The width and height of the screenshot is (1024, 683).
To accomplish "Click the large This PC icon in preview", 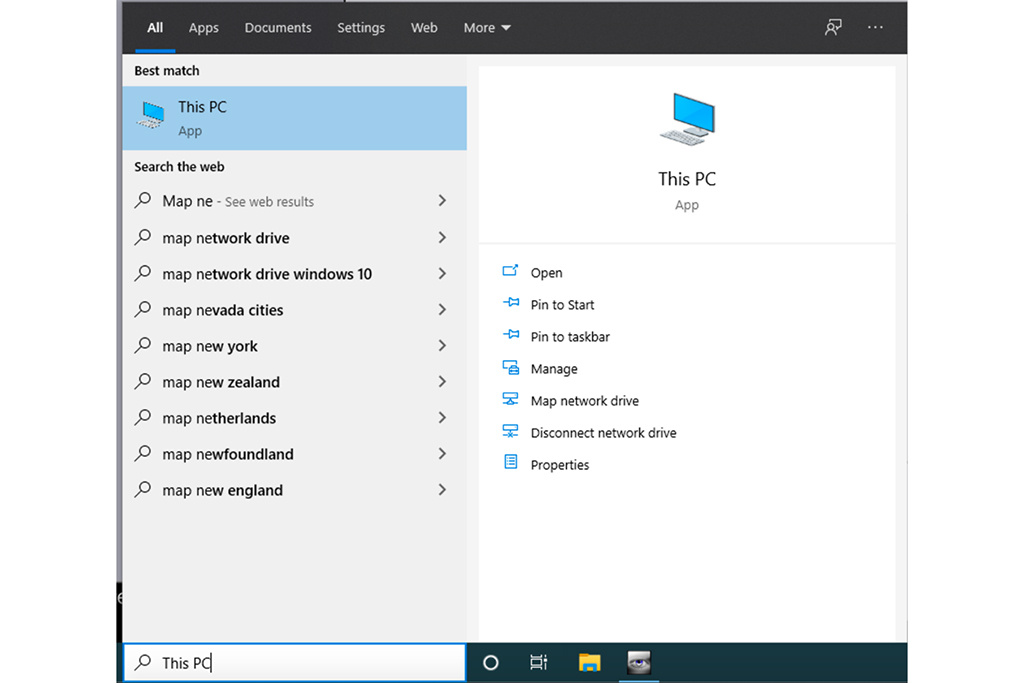I will point(687,118).
